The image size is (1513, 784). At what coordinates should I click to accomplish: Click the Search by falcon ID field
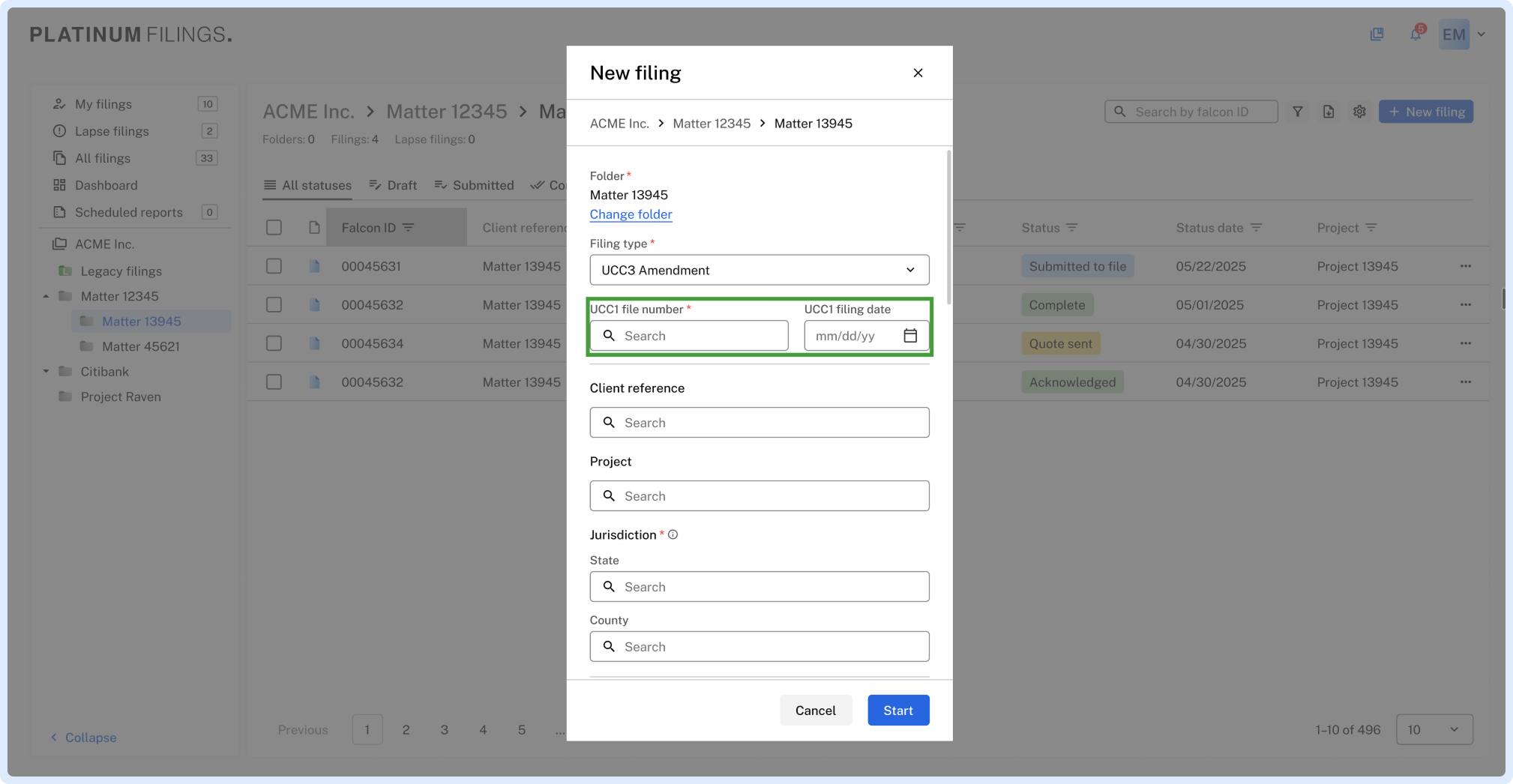coord(1191,112)
